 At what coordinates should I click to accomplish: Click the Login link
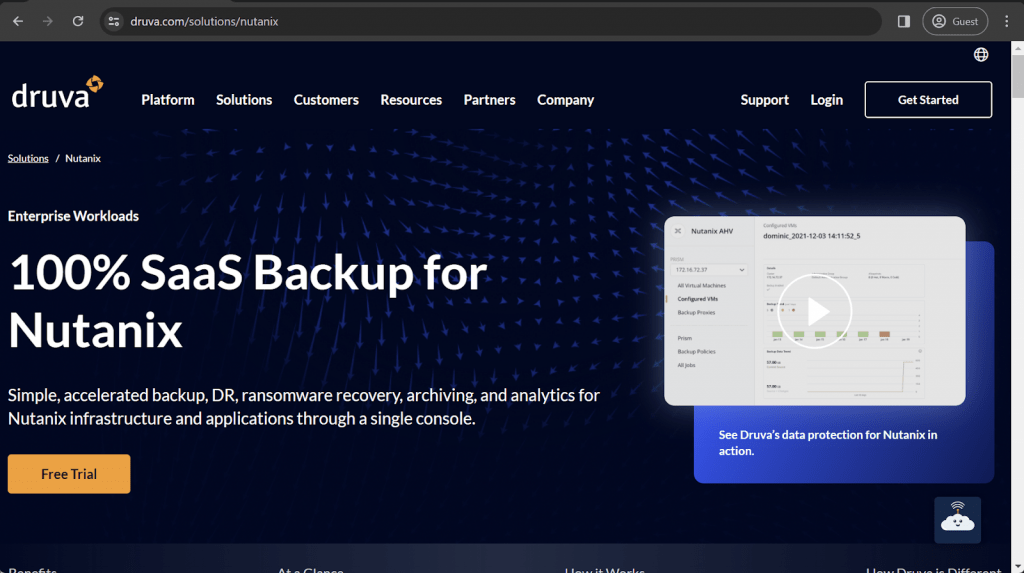click(x=827, y=100)
